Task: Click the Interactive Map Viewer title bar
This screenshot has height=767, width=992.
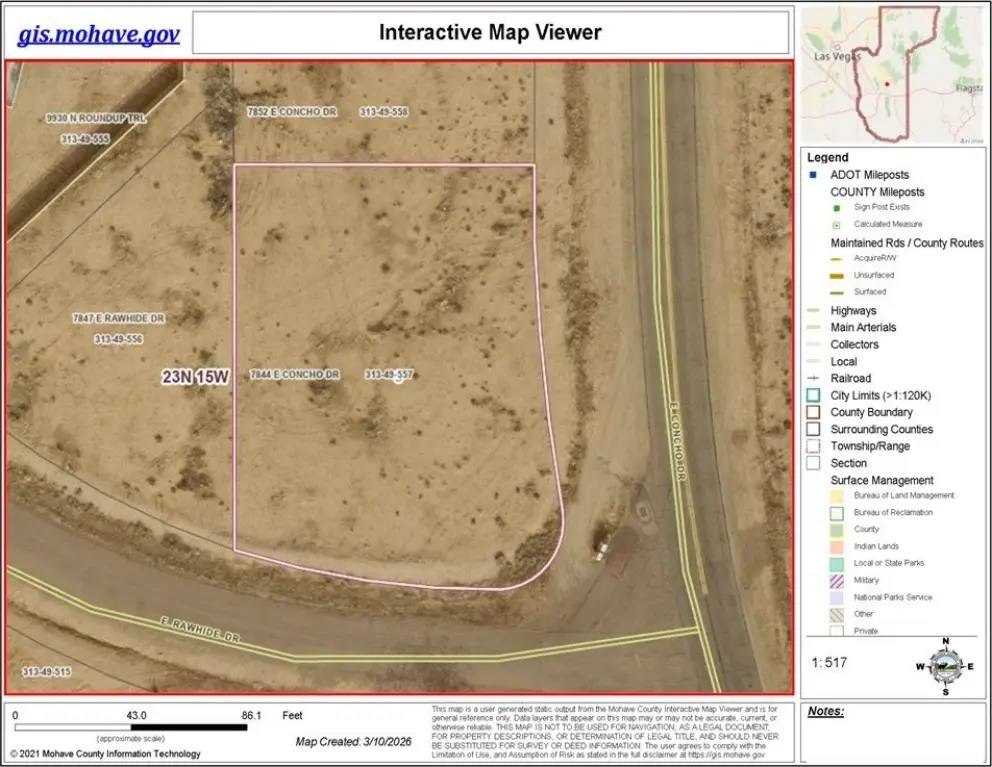Action: (x=490, y=33)
